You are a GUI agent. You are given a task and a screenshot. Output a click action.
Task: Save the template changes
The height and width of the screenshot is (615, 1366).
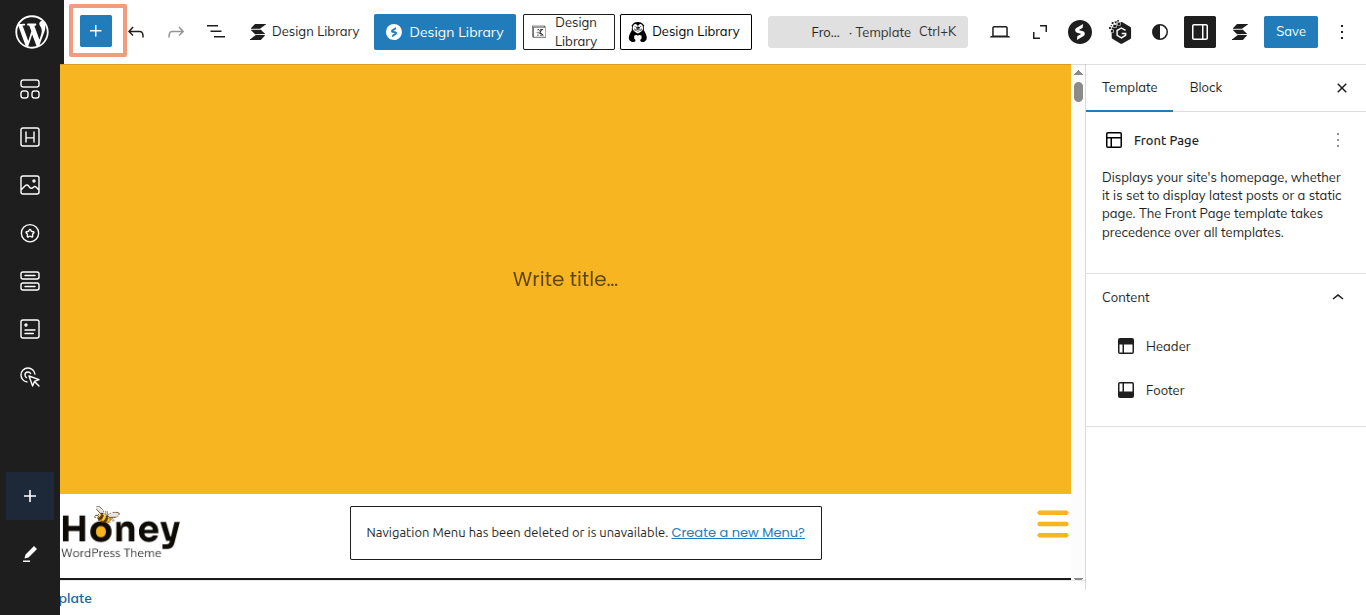tap(1290, 32)
